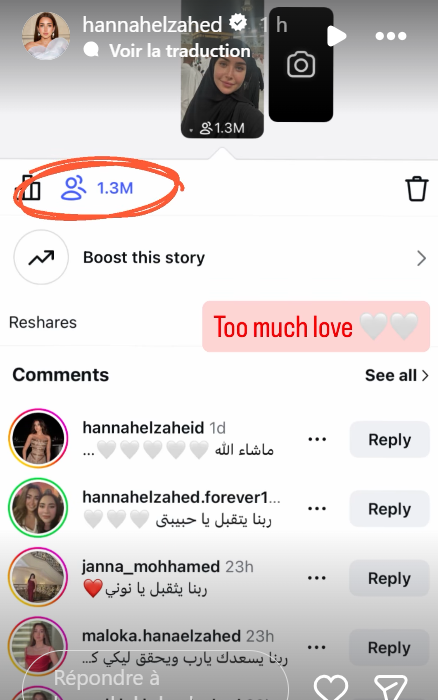Reply to maloka.hanaelzahed comment
438x700 pixels.
389,647
